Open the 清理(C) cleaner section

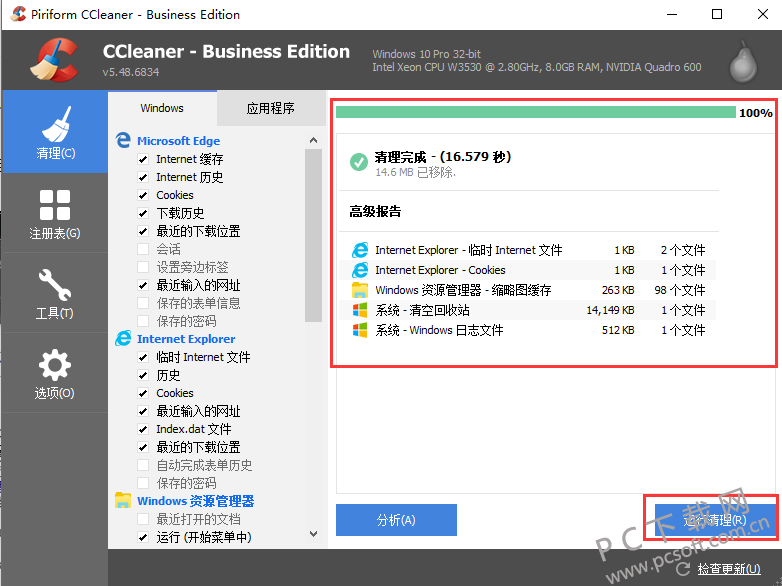click(x=55, y=132)
